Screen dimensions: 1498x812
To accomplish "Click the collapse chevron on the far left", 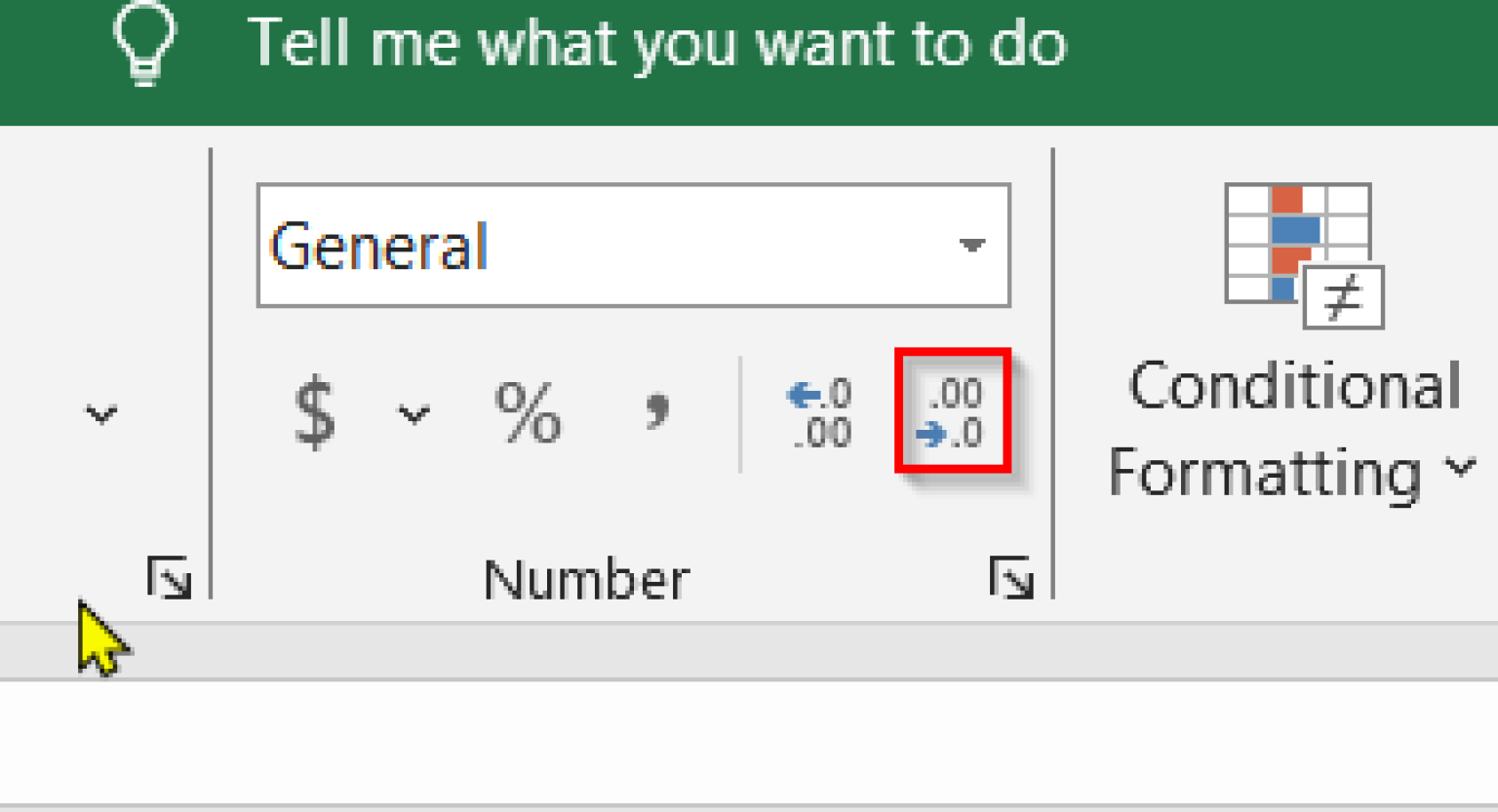I will point(101,414).
